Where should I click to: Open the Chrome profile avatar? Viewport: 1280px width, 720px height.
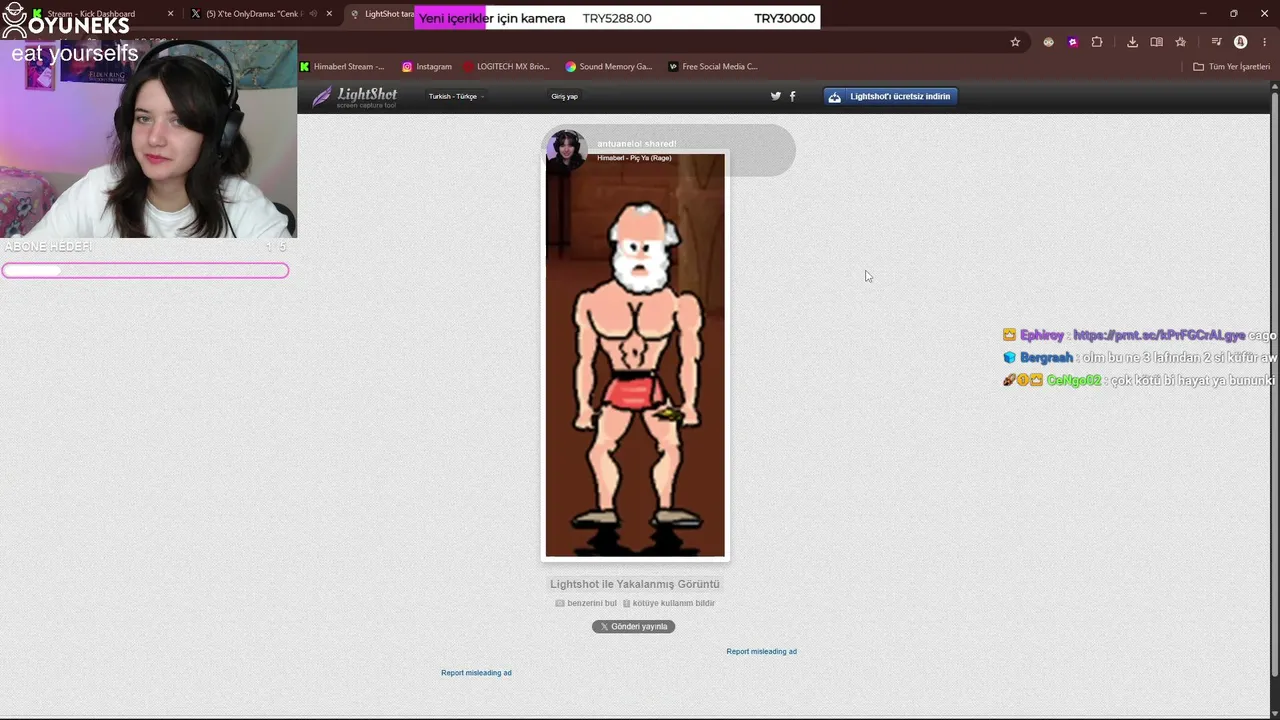(x=1240, y=42)
